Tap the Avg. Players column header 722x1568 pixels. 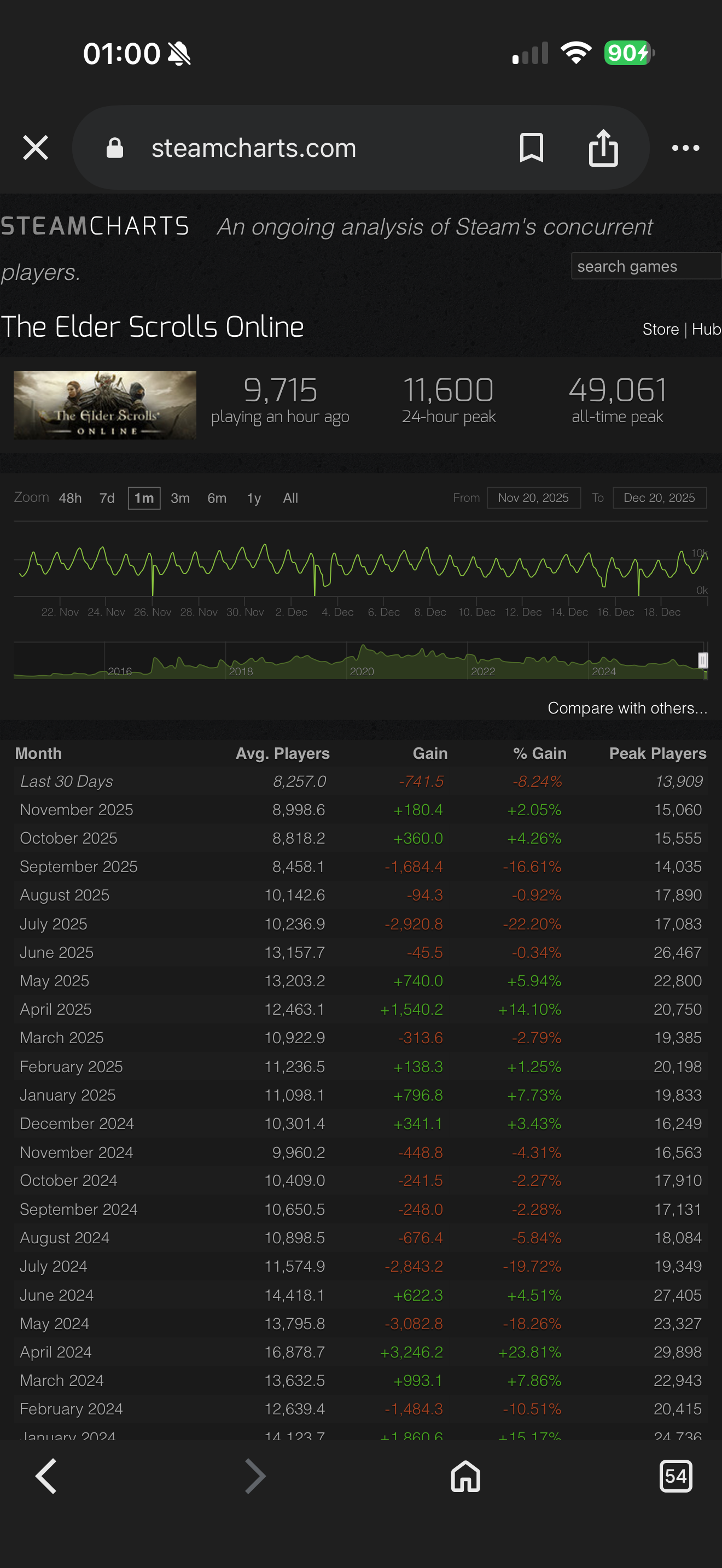coord(282,753)
